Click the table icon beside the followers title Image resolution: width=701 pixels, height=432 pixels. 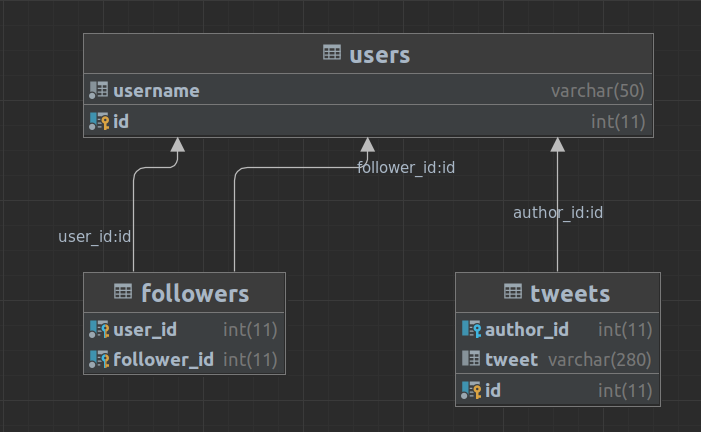coord(123,292)
